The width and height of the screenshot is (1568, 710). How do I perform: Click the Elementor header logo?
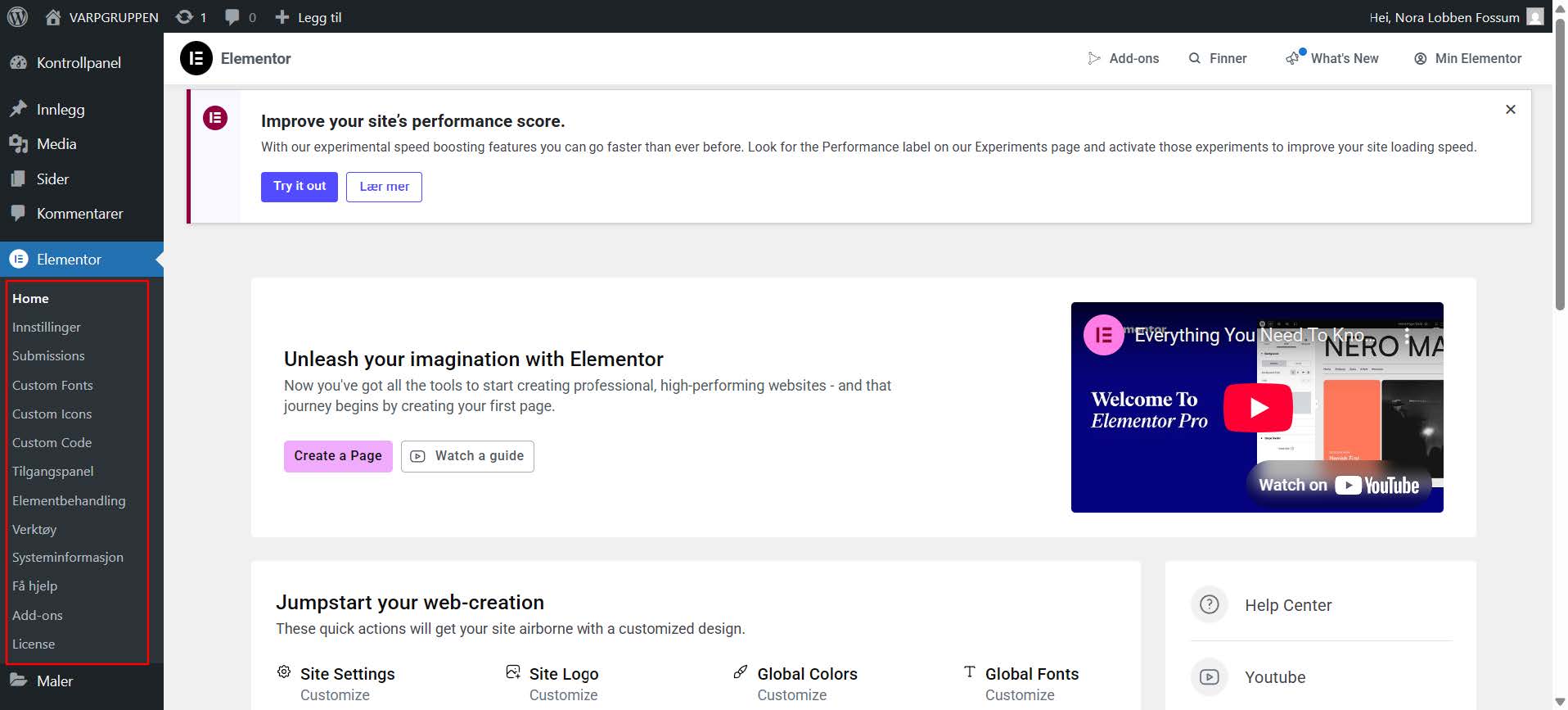tap(196, 58)
